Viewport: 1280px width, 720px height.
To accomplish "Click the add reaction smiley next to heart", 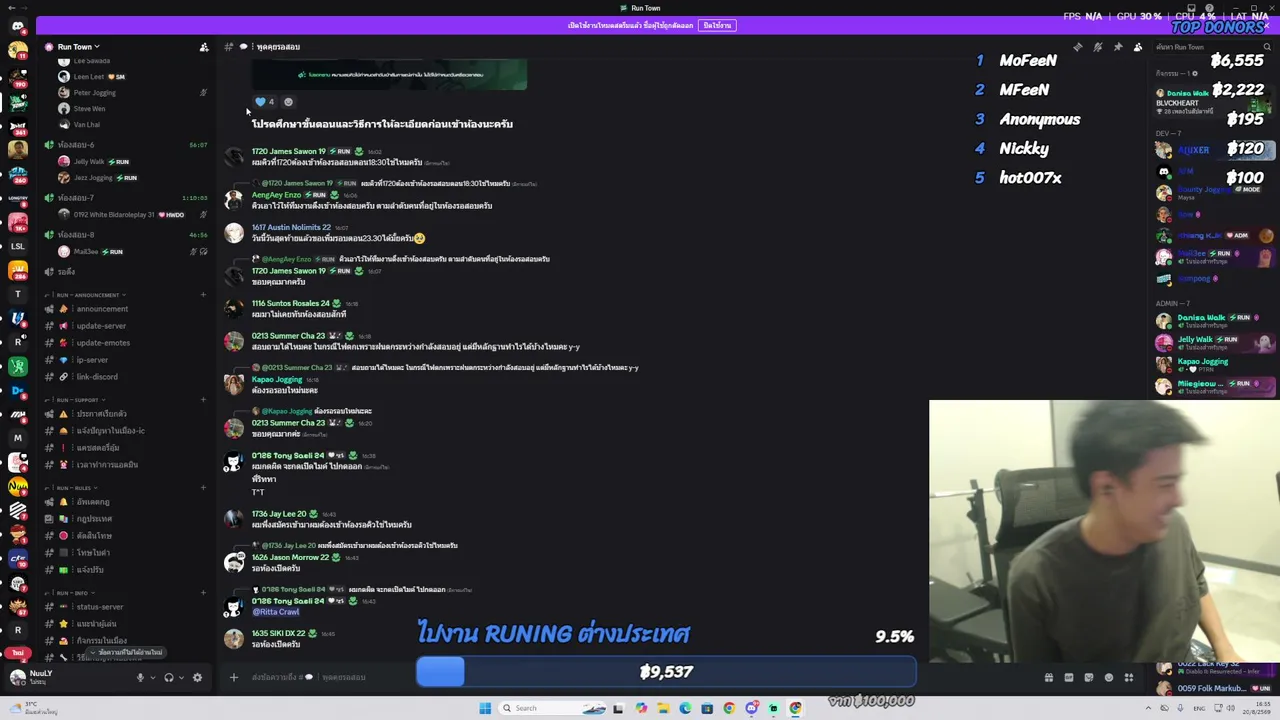I will (x=288, y=102).
